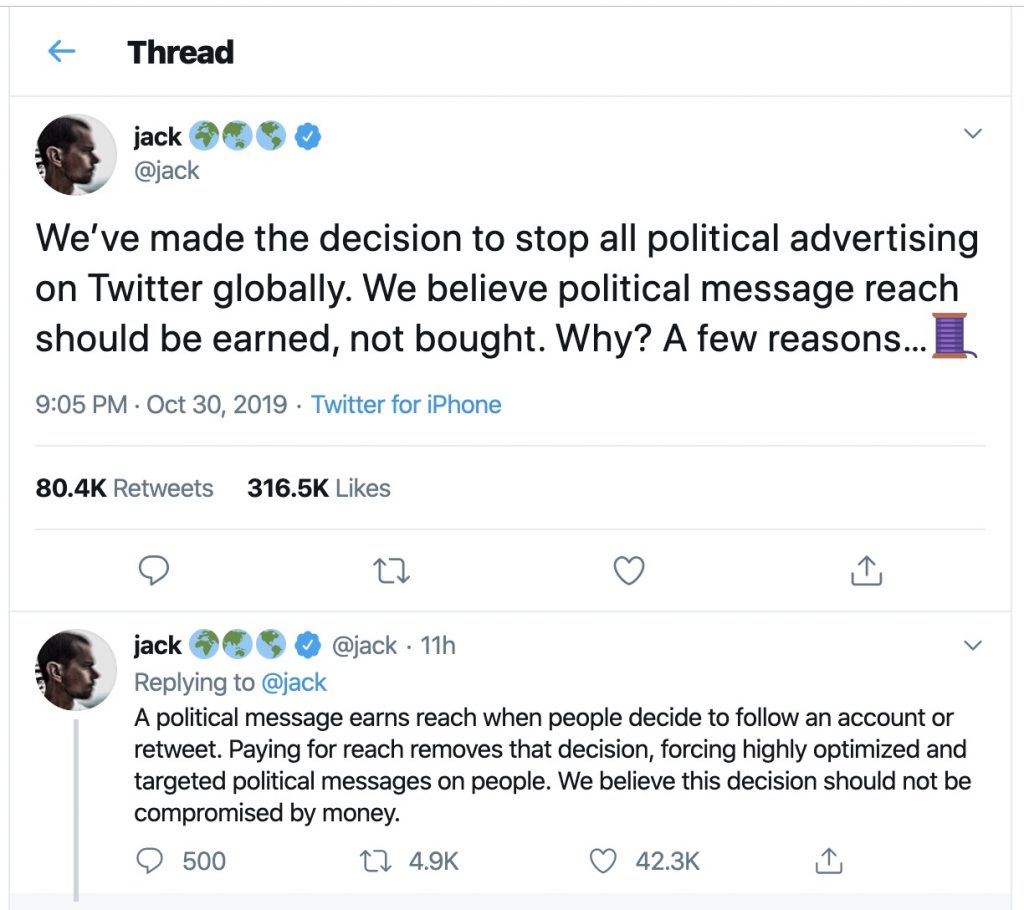Like the reply with 42.3K likes

click(604, 860)
